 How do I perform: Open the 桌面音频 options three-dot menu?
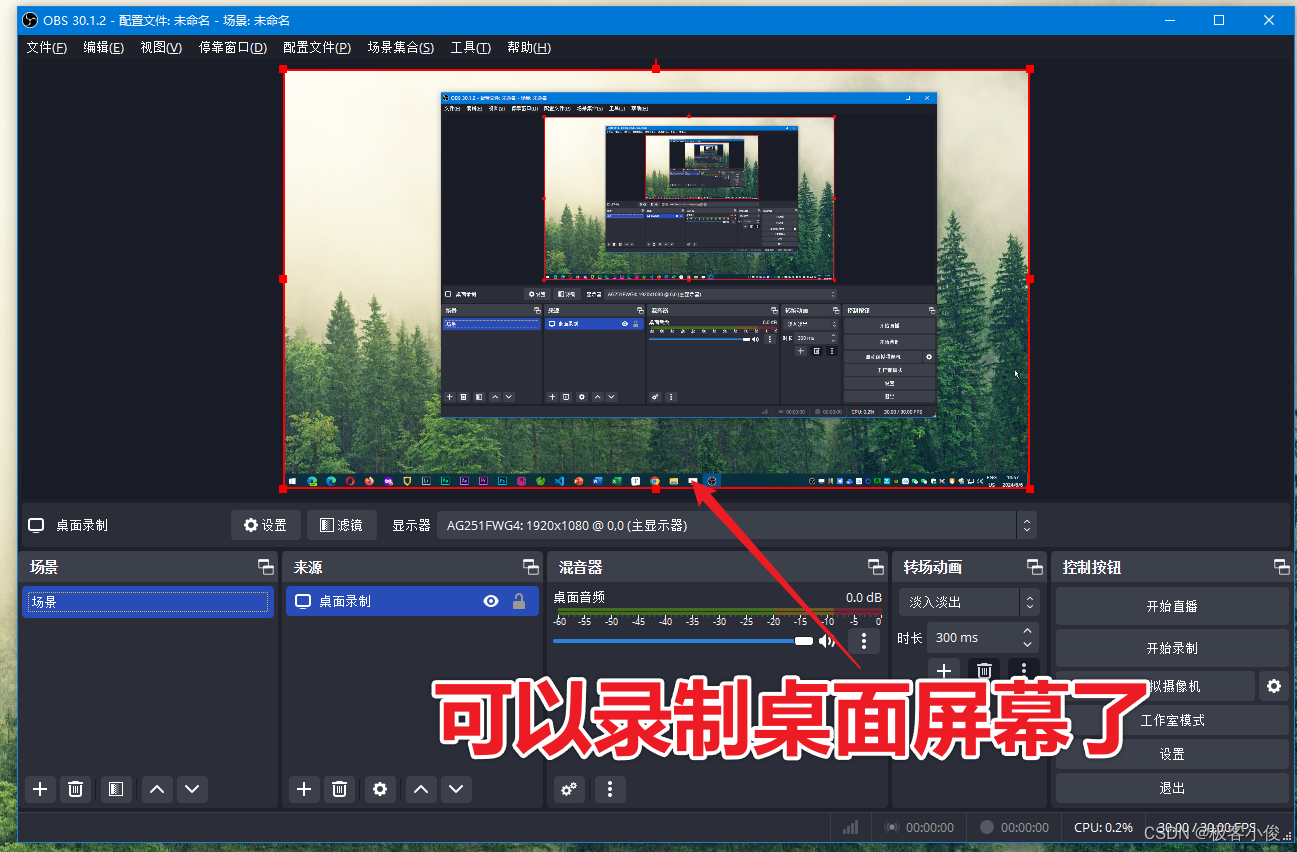tap(864, 641)
